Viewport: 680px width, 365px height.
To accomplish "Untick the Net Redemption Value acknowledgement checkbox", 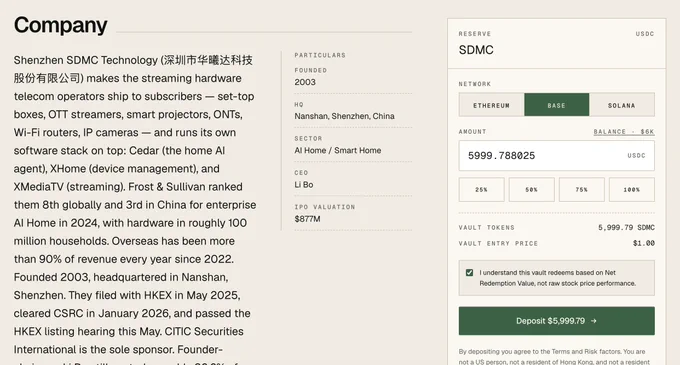I will (469, 273).
